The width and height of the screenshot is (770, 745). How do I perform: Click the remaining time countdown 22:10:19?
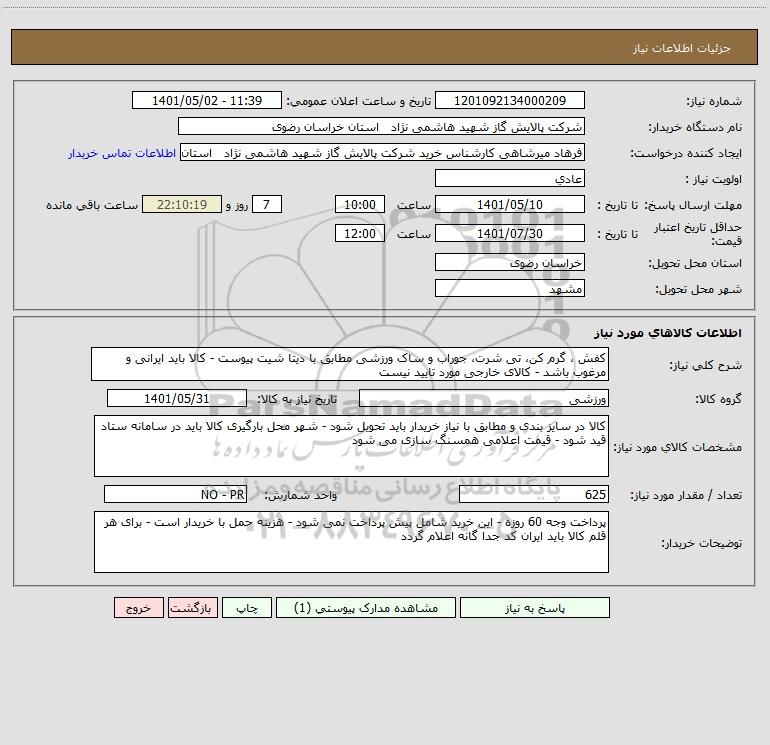pyautogui.click(x=182, y=204)
